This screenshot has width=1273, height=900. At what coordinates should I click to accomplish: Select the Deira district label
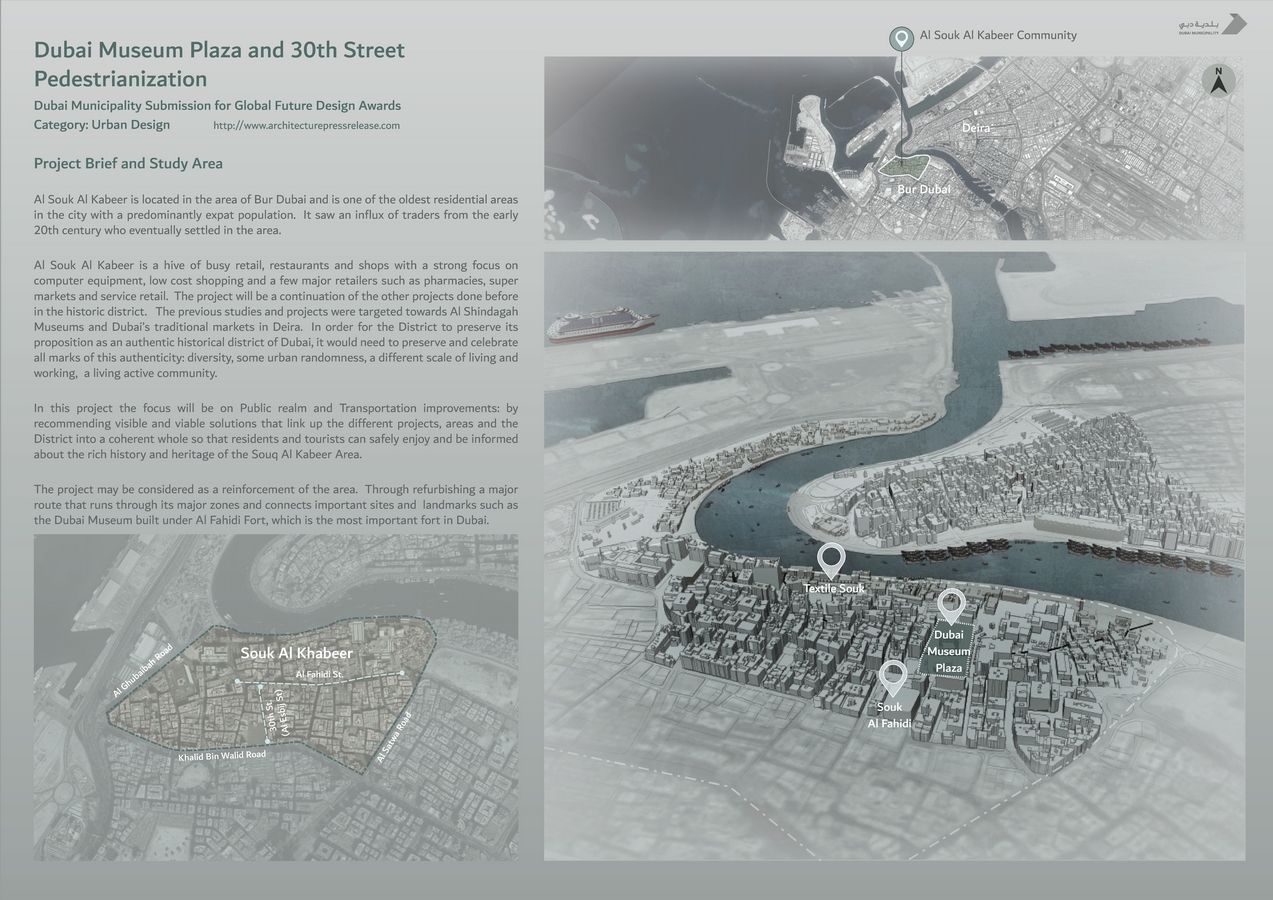[977, 128]
